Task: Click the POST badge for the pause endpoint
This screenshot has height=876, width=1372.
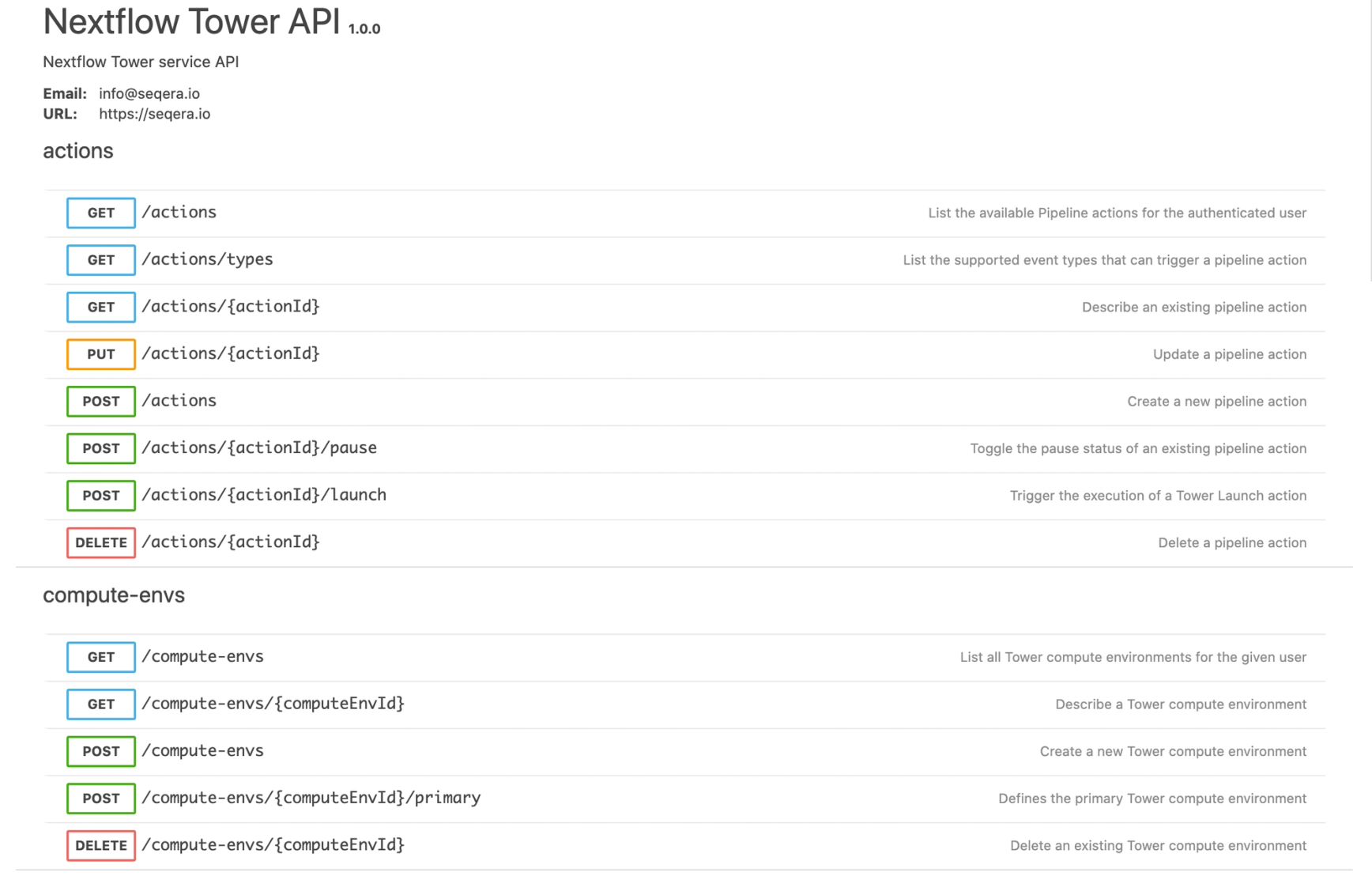Action: coord(101,448)
